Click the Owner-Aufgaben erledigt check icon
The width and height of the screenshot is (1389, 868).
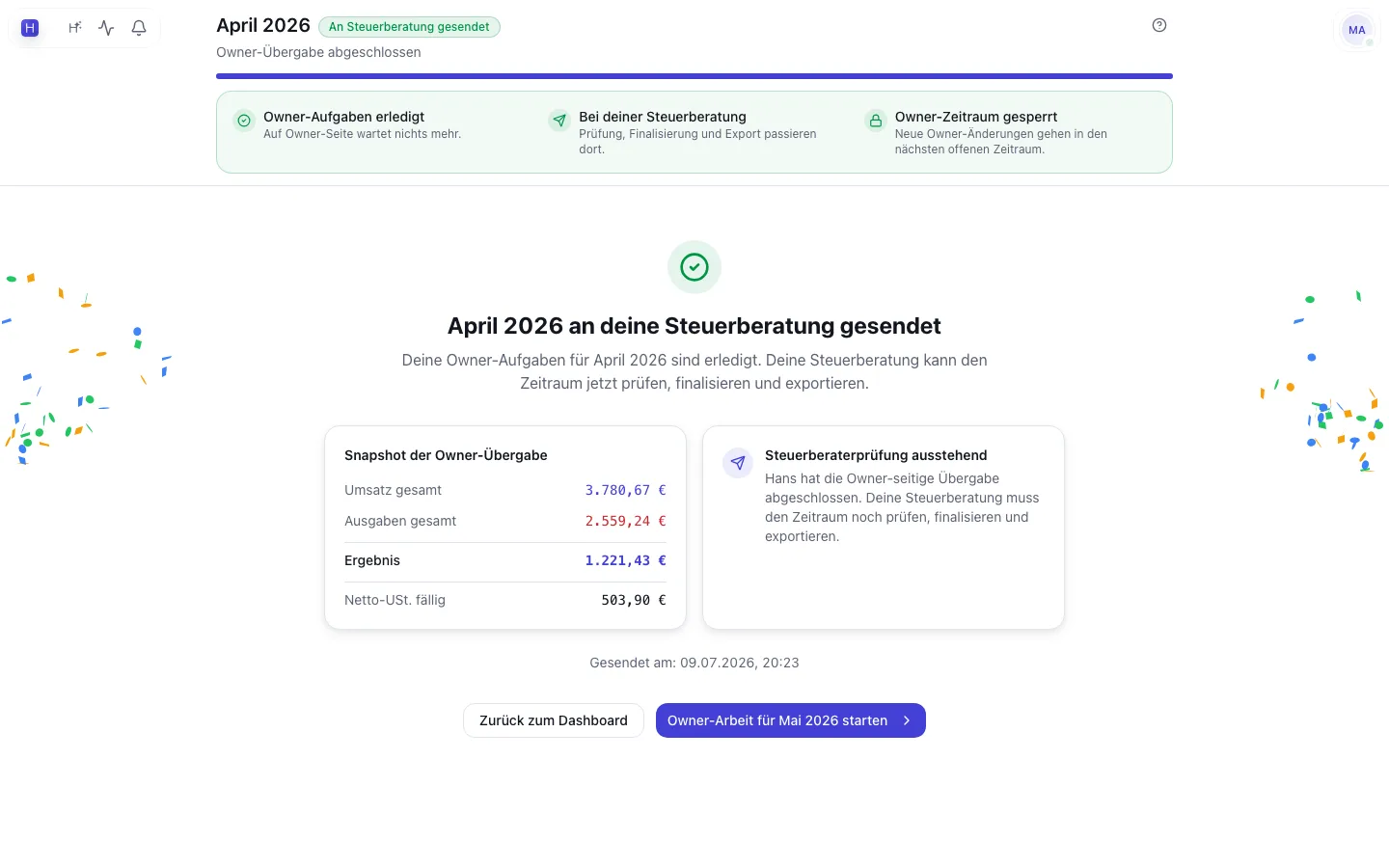pos(244,121)
